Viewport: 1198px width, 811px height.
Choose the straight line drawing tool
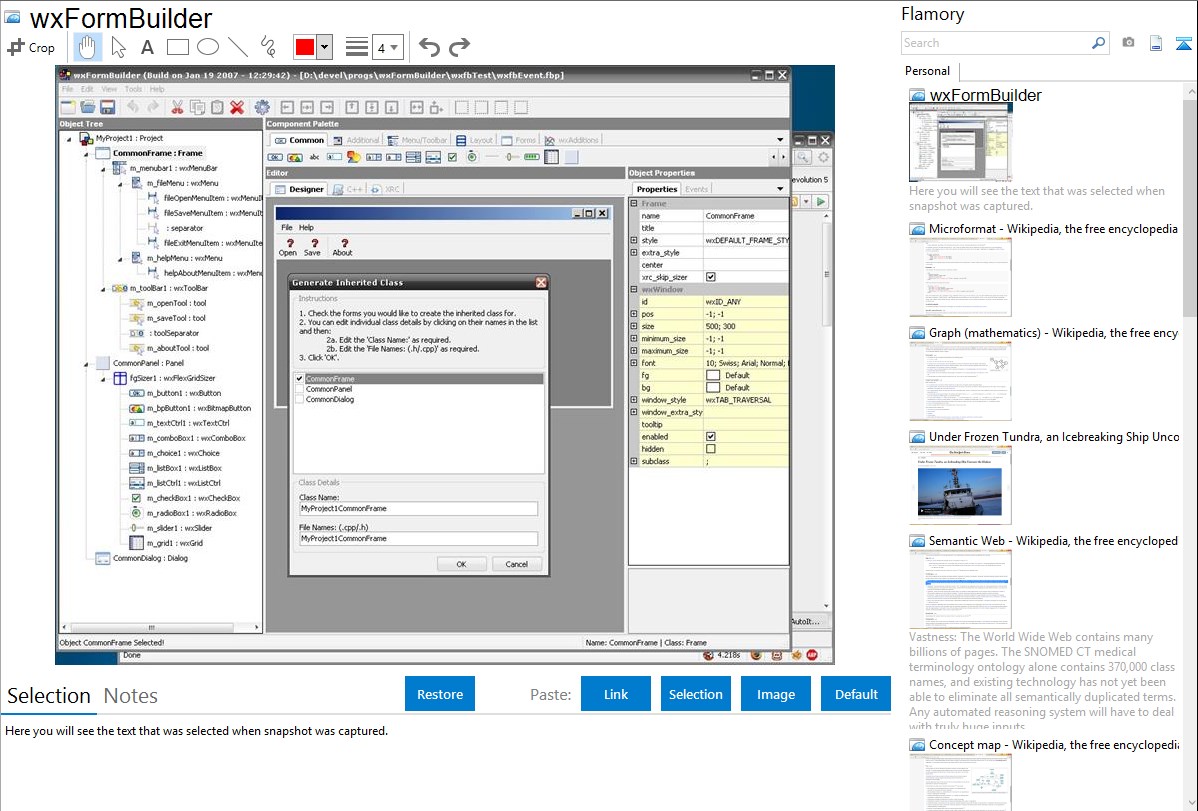(x=238, y=47)
